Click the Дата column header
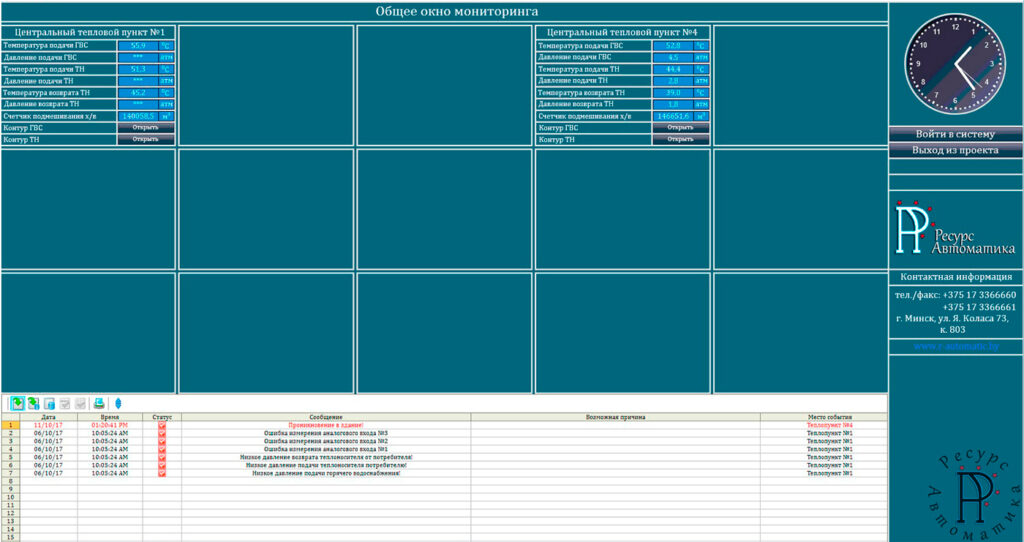Image resolution: width=1024 pixels, height=542 pixels. 49,417
